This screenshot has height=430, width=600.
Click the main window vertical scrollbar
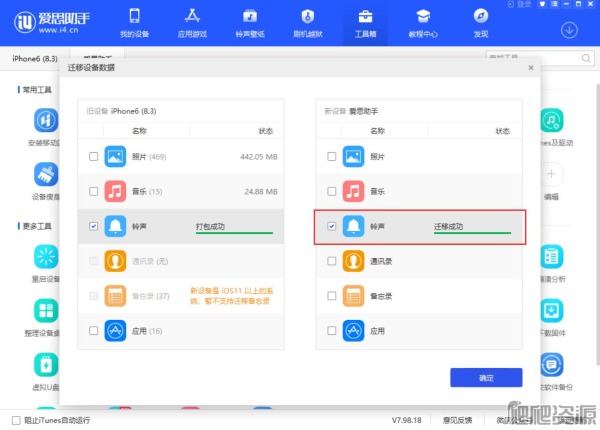598,224
